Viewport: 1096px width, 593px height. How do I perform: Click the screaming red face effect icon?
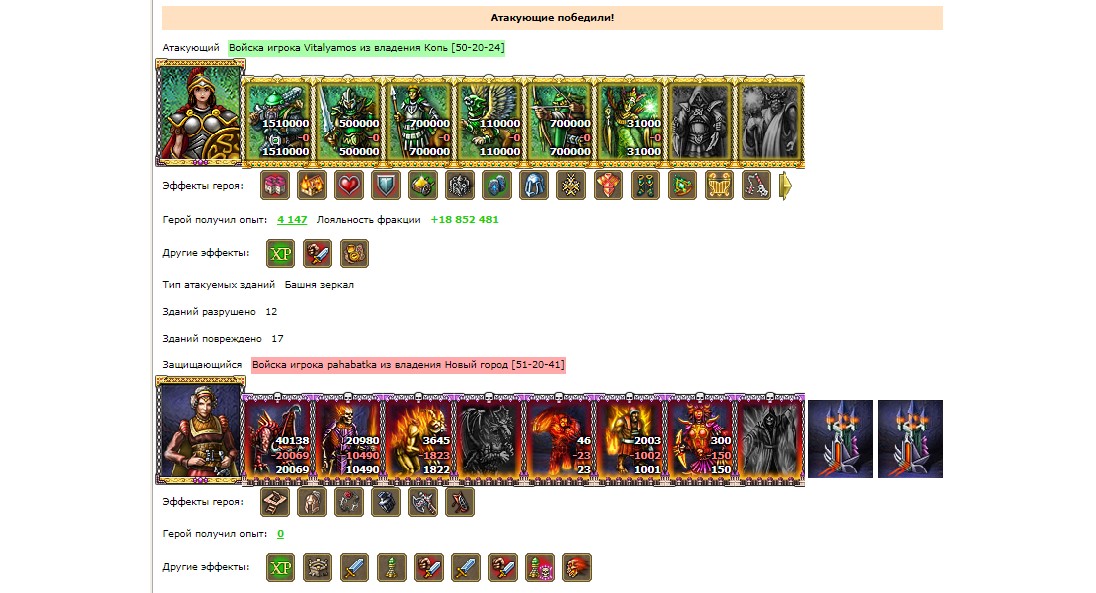point(577,567)
